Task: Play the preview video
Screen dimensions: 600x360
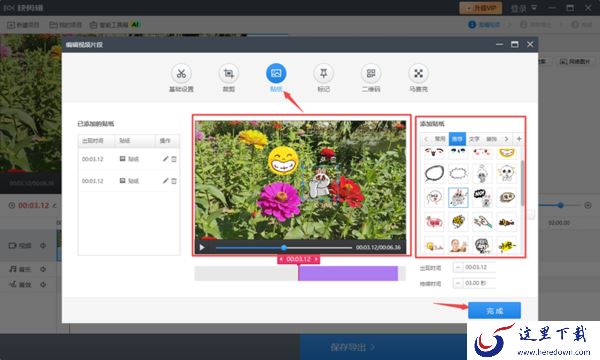Action: click(x=202, y=248)
